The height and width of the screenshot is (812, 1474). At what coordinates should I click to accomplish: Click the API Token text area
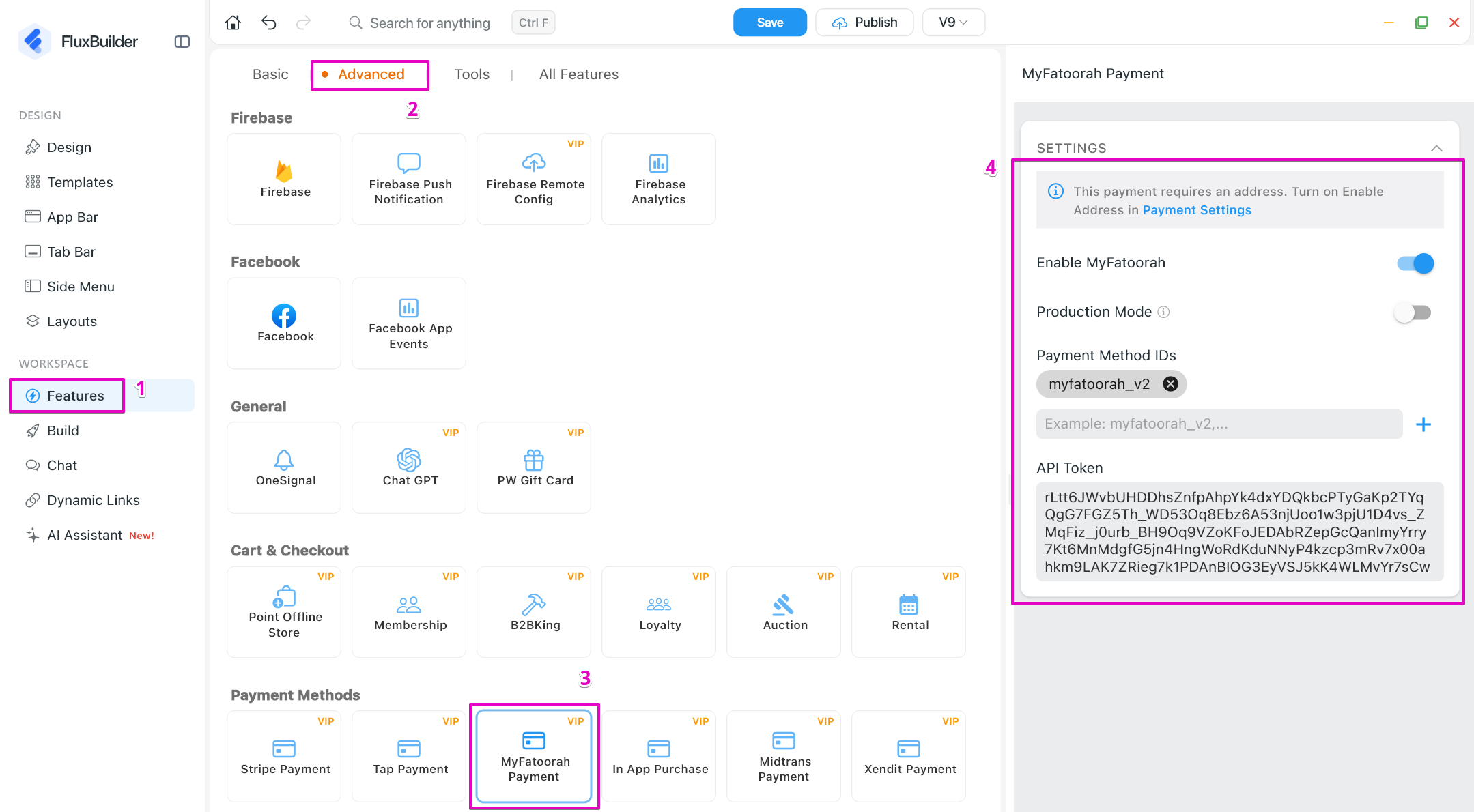coord(1240,532)
